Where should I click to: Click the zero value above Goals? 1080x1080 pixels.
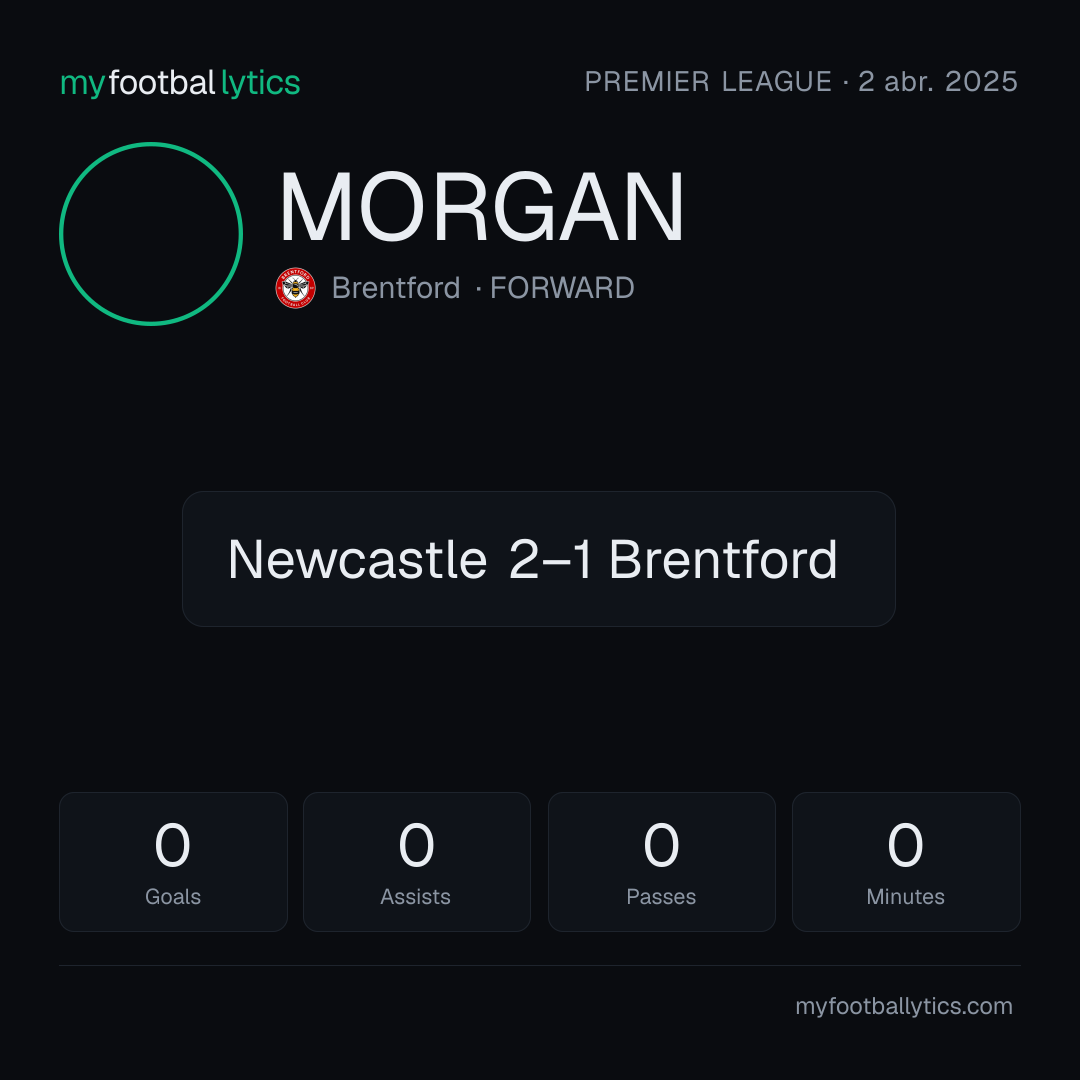pyautogui.click(x=172, y=845)
